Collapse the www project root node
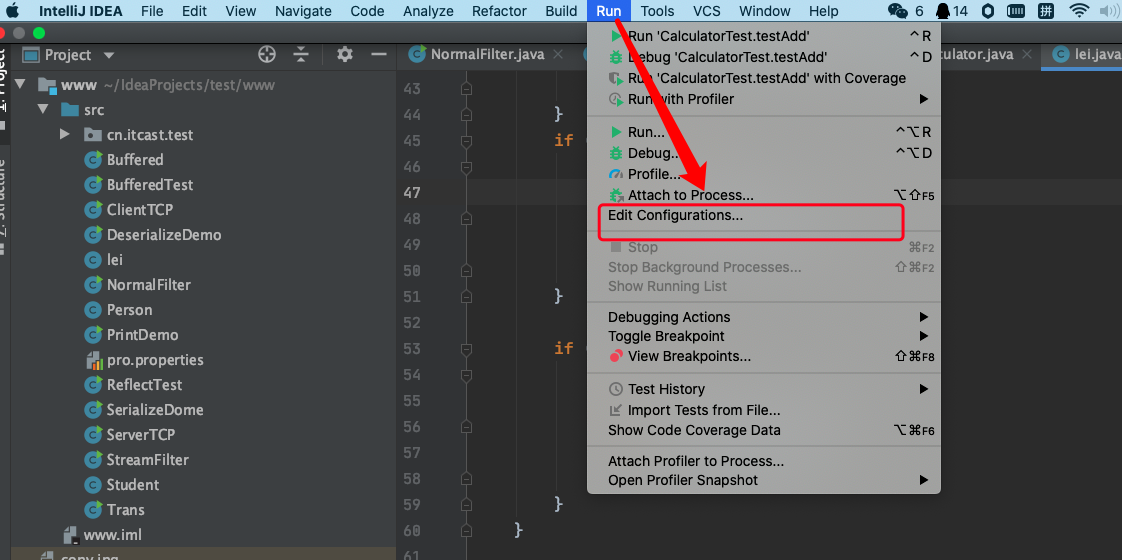The width and height of the screenshot is (1122, 560). point(19,84)
